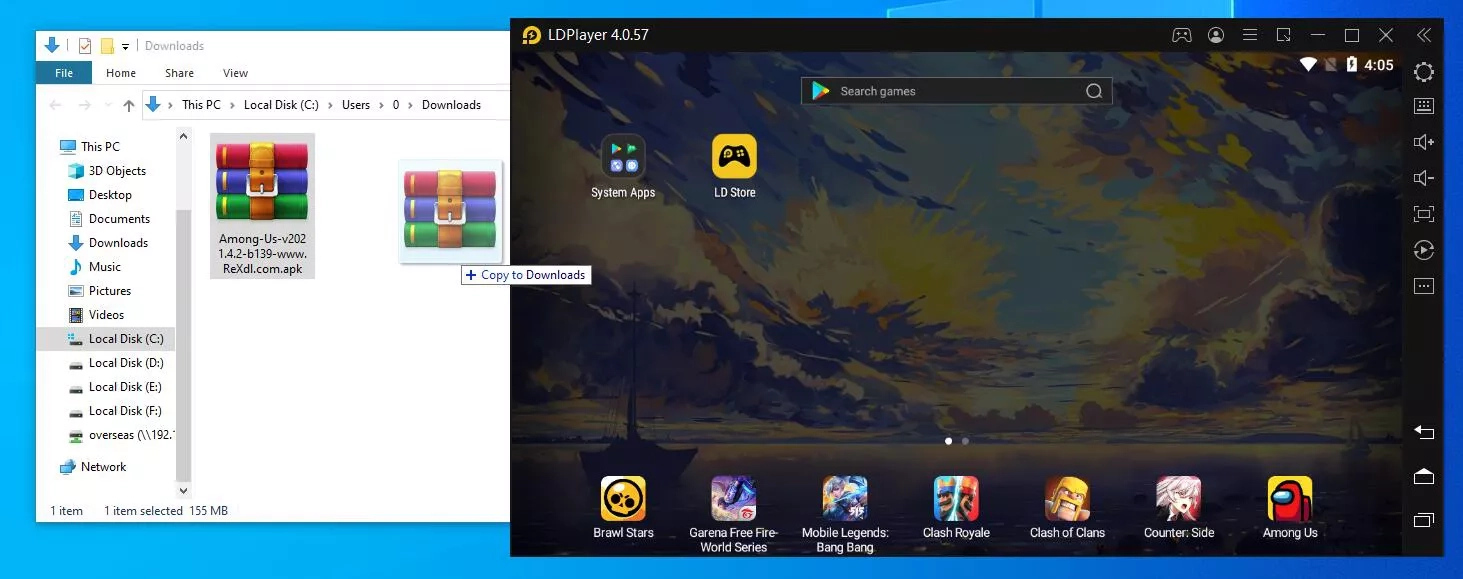
Task: Select Local Disk (C:) in navigation pane
Action: pyautogui.click(x=126, y=339)
